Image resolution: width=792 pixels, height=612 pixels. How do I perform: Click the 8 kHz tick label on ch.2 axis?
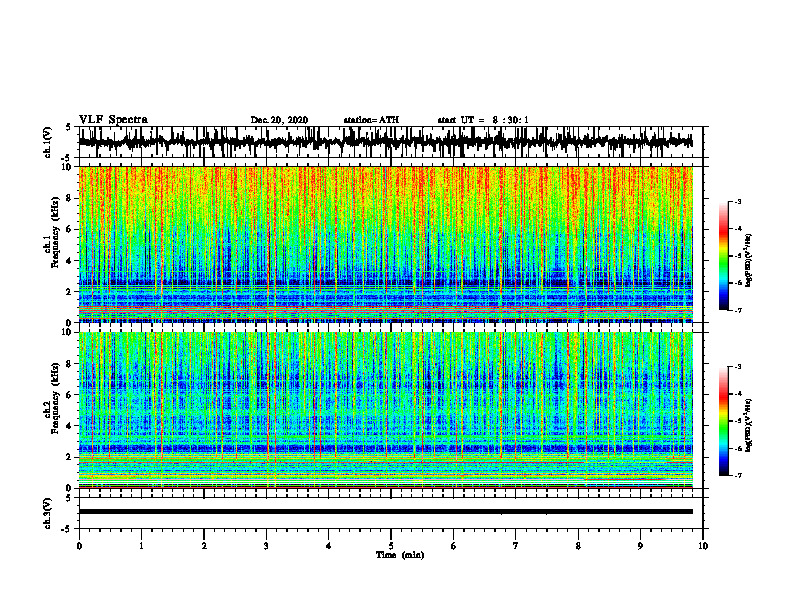click(x=69, y=364)
